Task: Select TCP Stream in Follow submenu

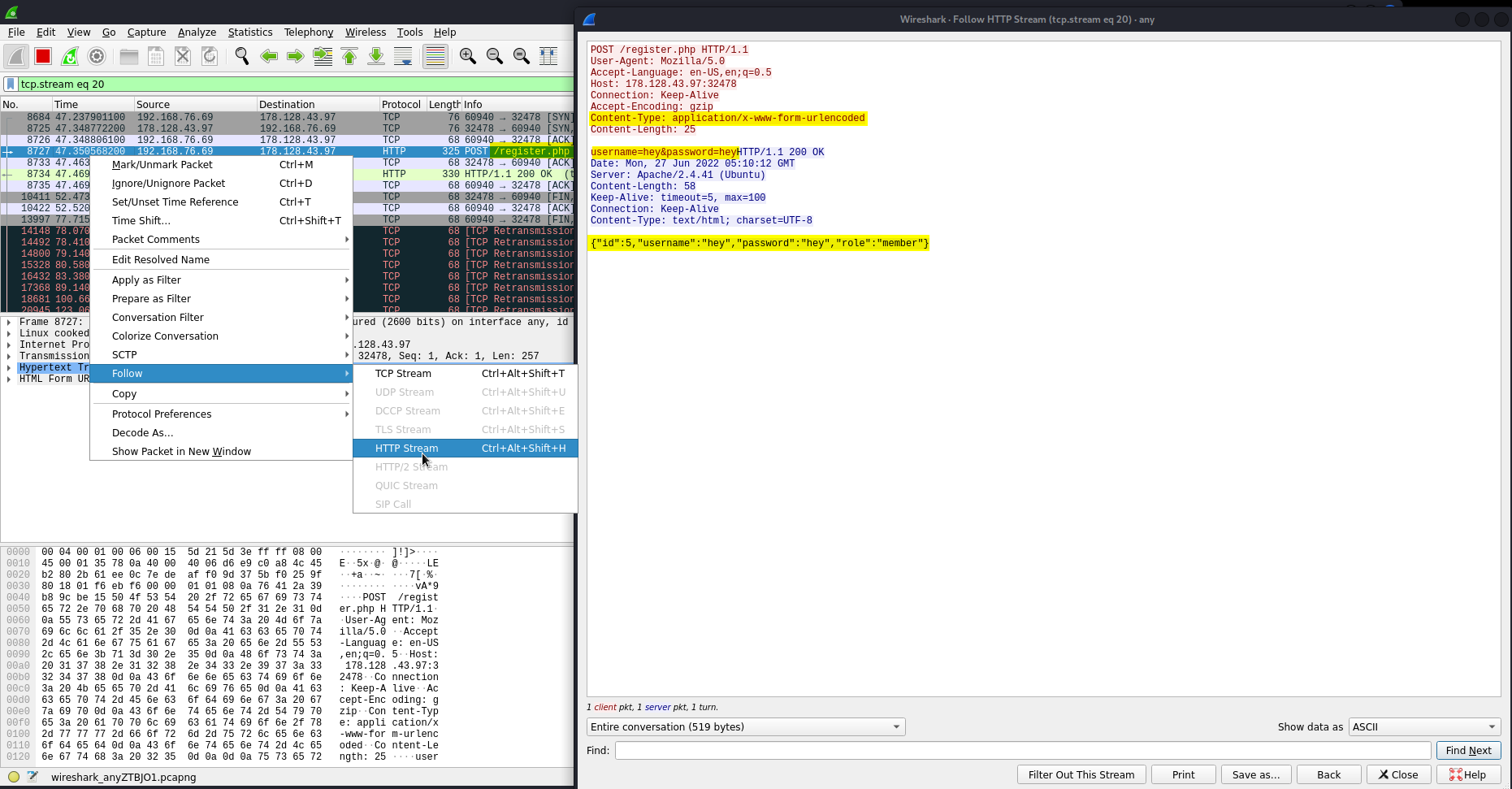Action: [466, 373]
